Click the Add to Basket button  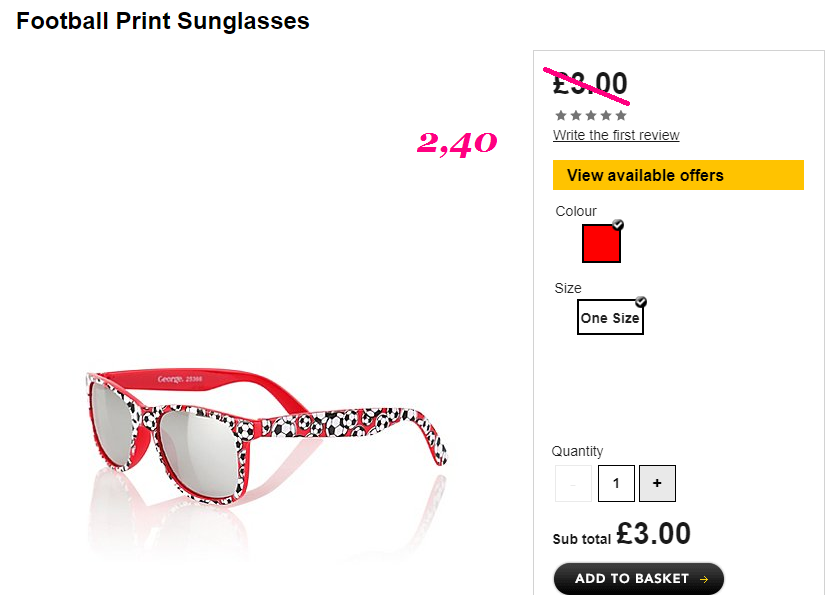639,579
